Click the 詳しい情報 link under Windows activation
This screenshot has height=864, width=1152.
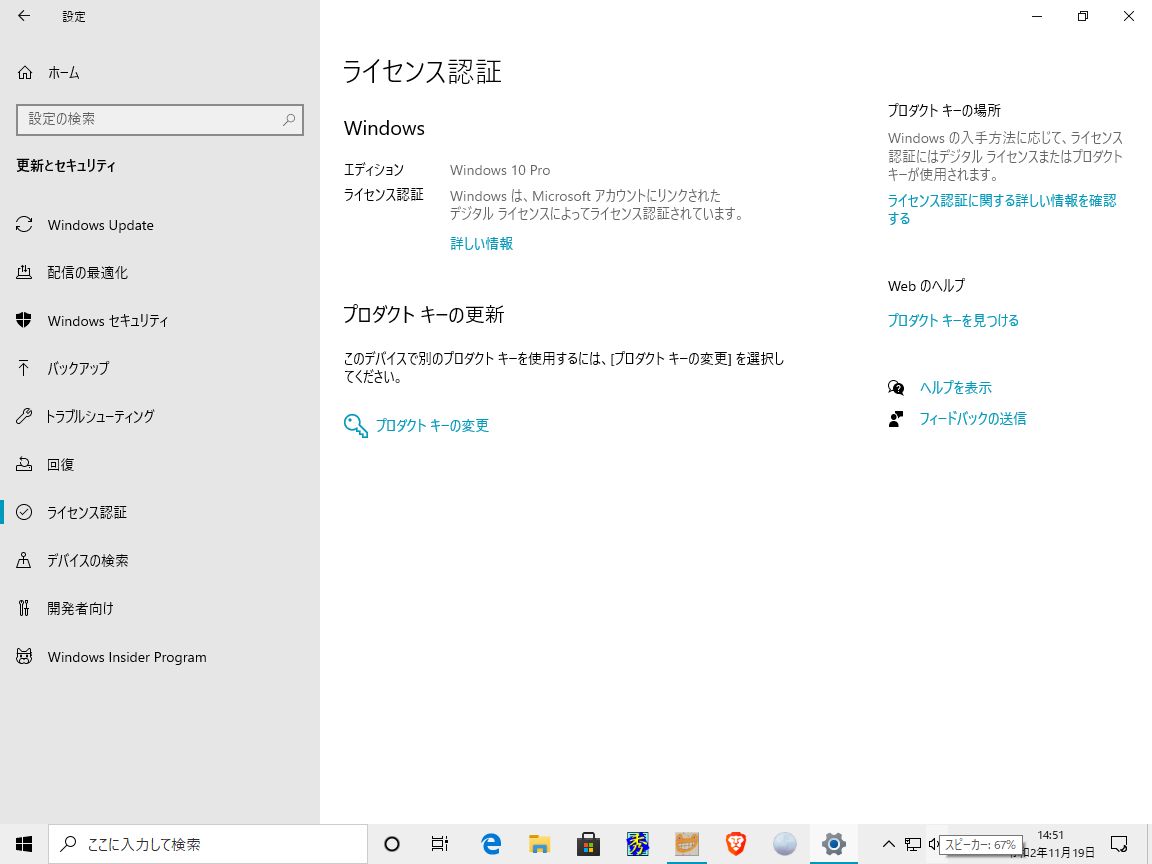[481, 243]
